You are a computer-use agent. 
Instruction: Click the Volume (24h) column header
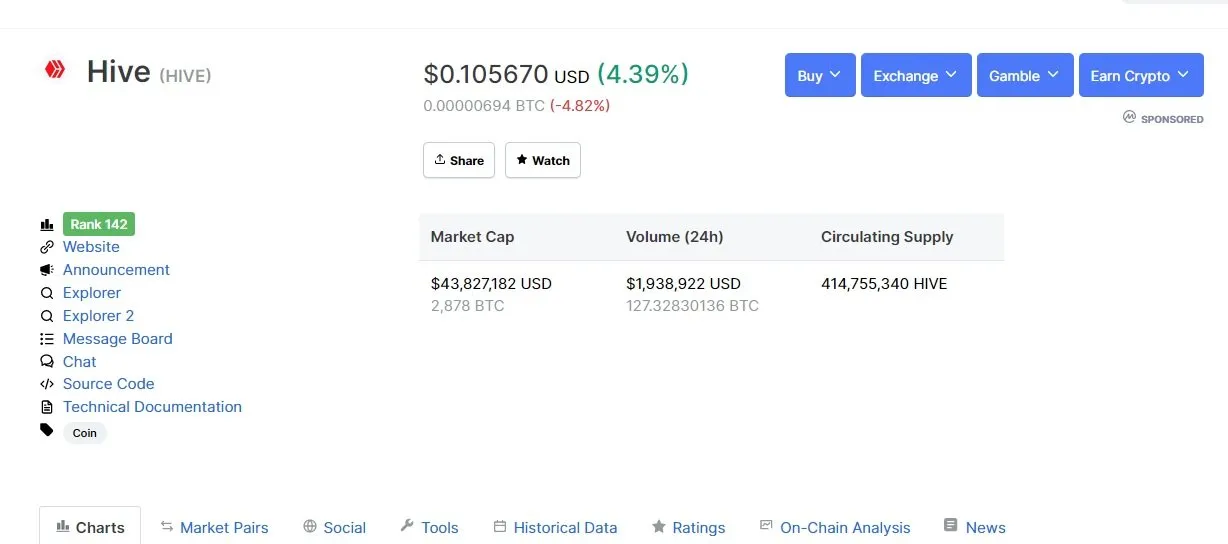click(x=675, y=237)
